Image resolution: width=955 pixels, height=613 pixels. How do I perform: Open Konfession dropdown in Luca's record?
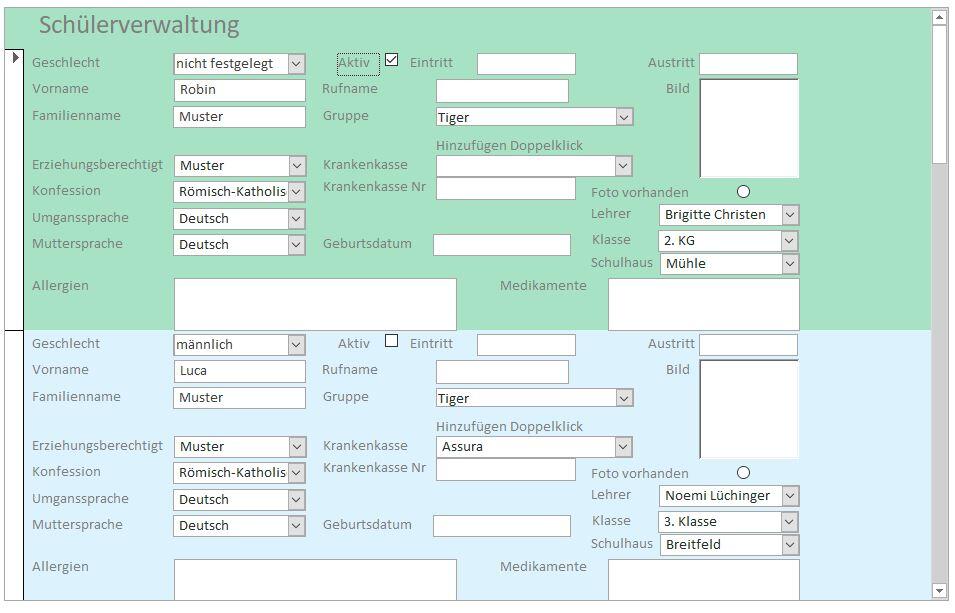point(296,473)
